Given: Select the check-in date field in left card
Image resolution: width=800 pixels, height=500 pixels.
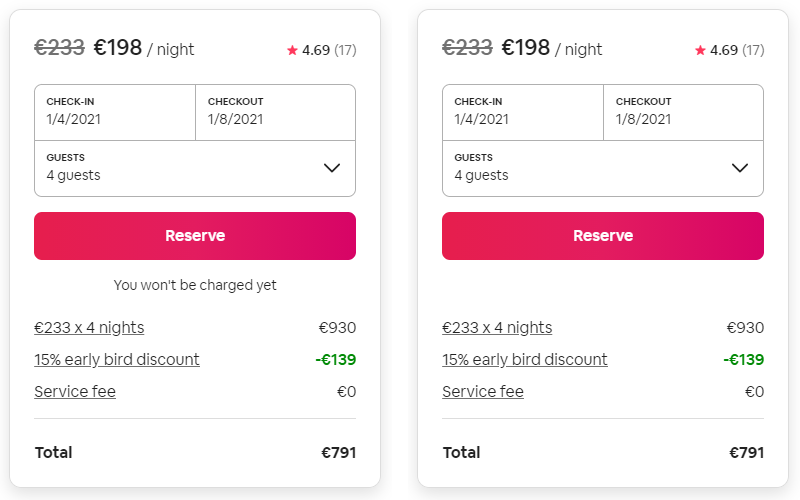Looking at the screenshot, I should (x=115, y=111).
